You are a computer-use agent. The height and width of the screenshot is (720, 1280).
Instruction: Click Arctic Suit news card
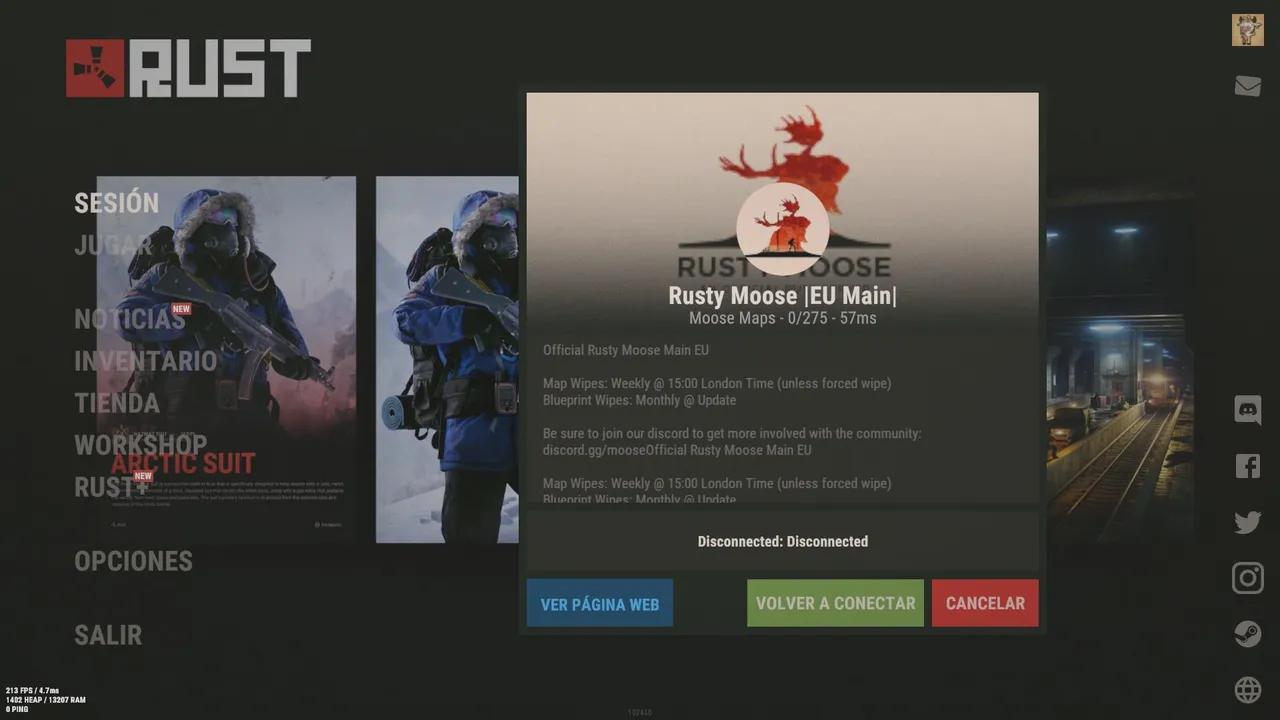(226, 360)
